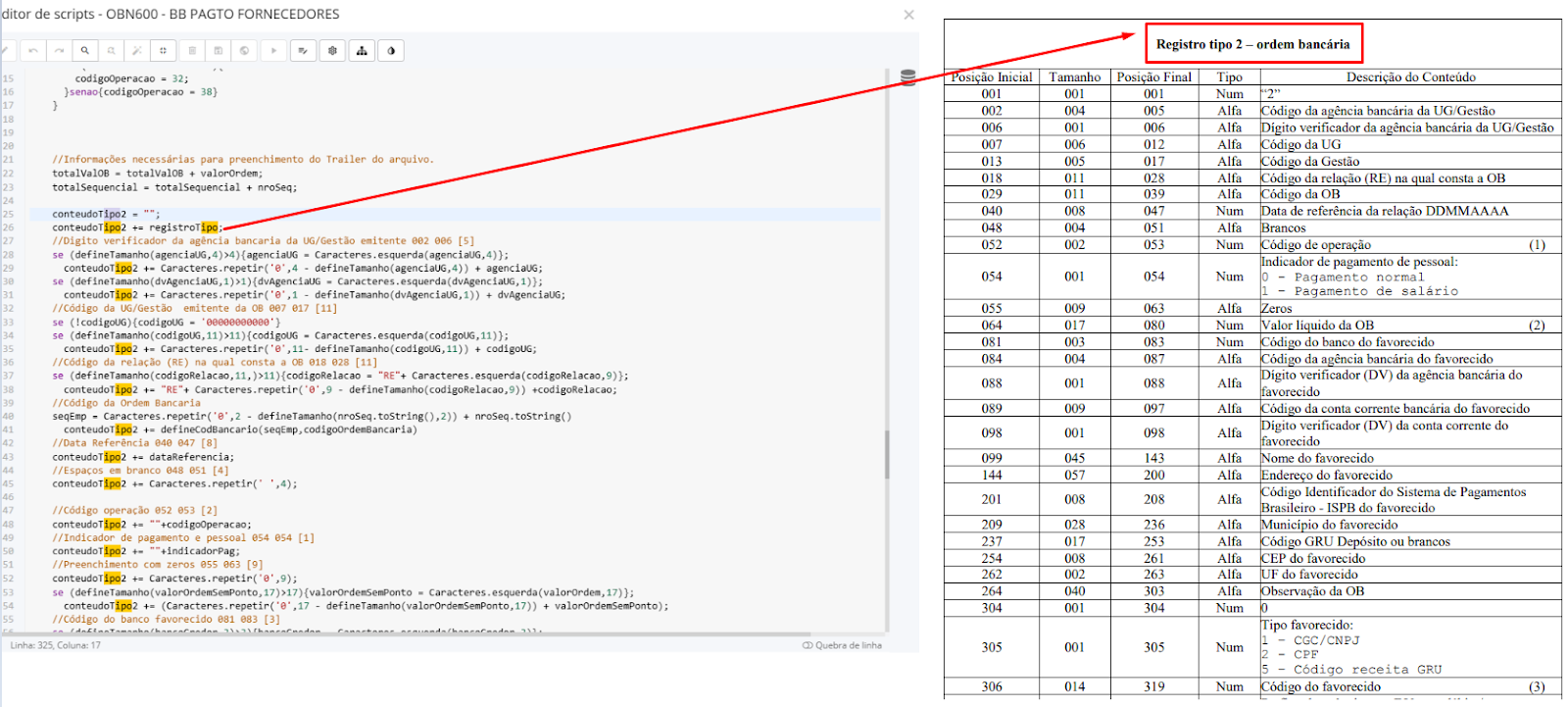The height and width of the screenshot is (707, 1568).
Task: Click 'Descrição do Conteúdo' column header
Action: pos(1410,77)
